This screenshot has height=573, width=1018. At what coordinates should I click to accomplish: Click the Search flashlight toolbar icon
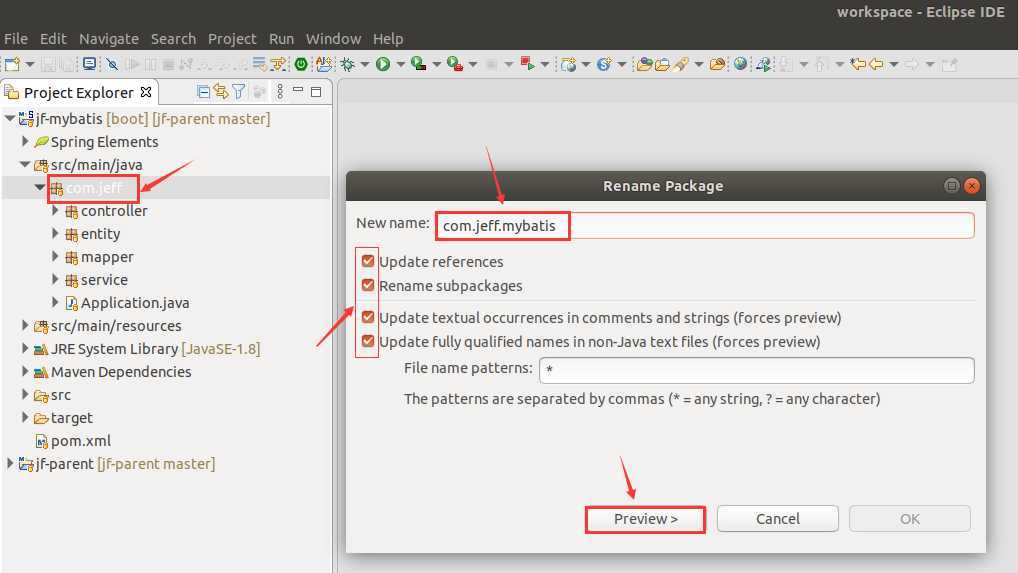point(680,64)
